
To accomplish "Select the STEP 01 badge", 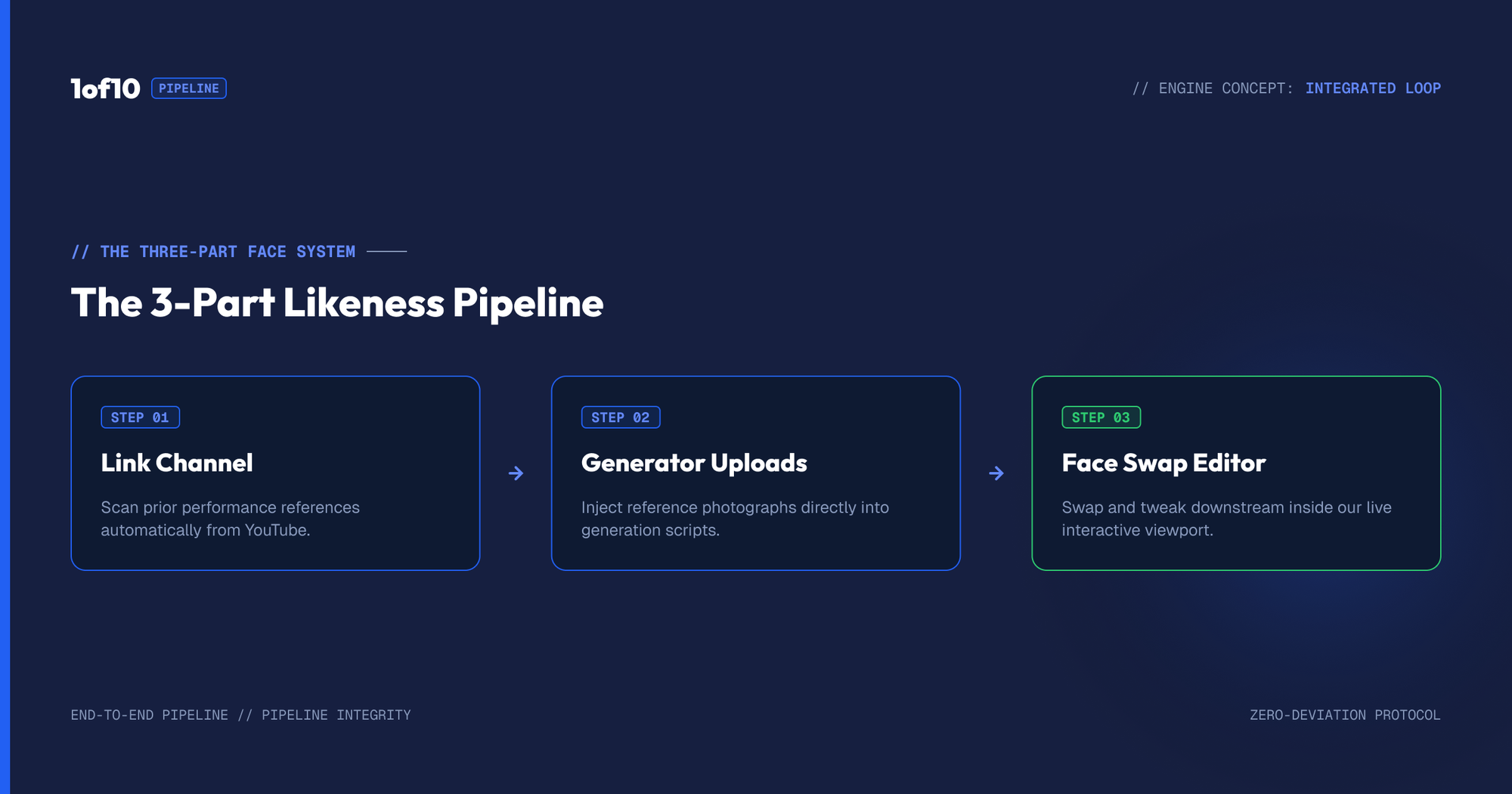I will 141,417.
